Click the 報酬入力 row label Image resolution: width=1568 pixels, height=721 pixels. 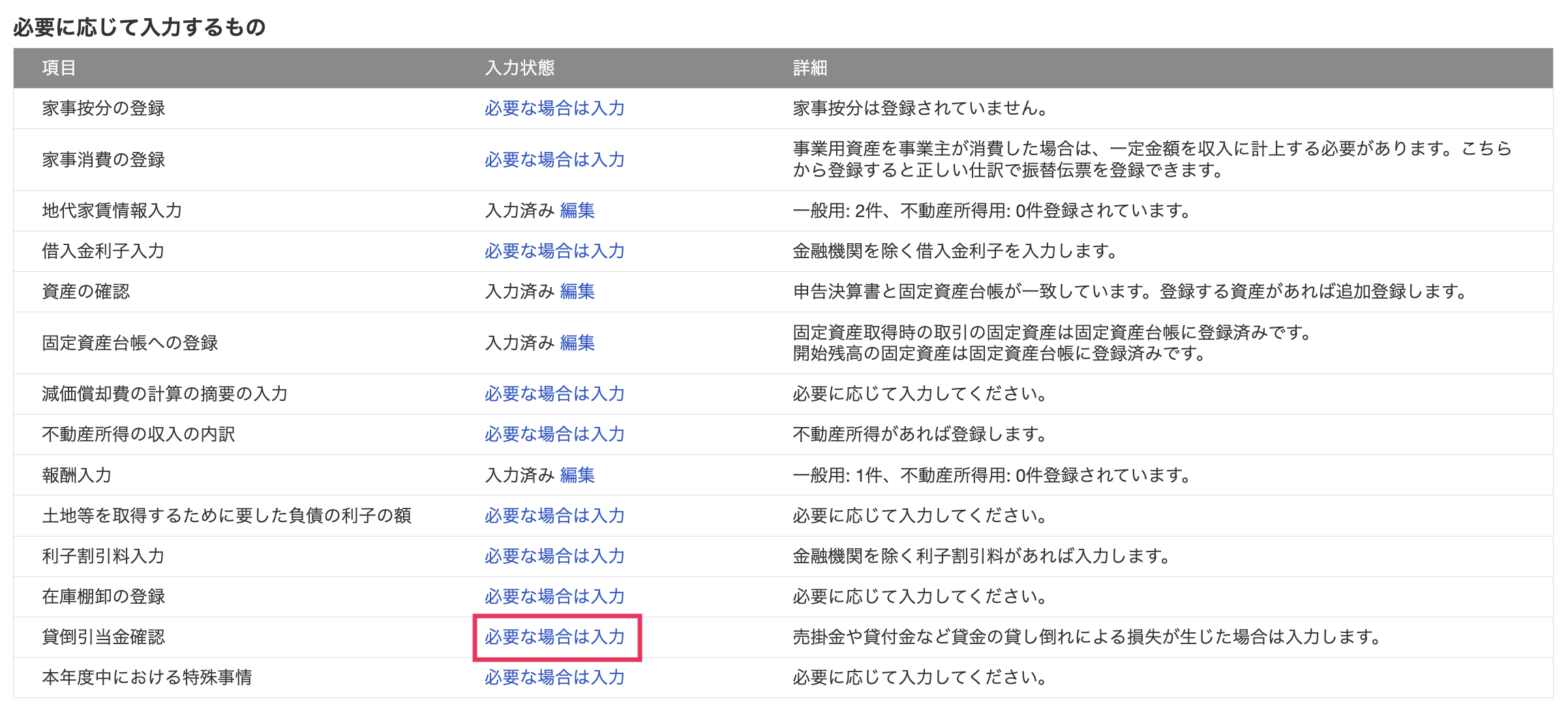(x=77, y=475)
